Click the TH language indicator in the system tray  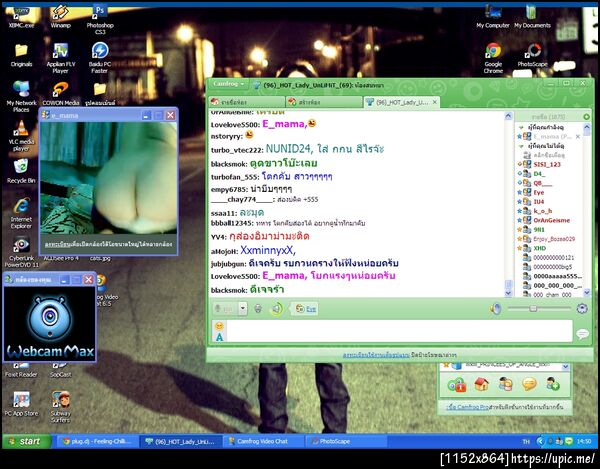526,441
